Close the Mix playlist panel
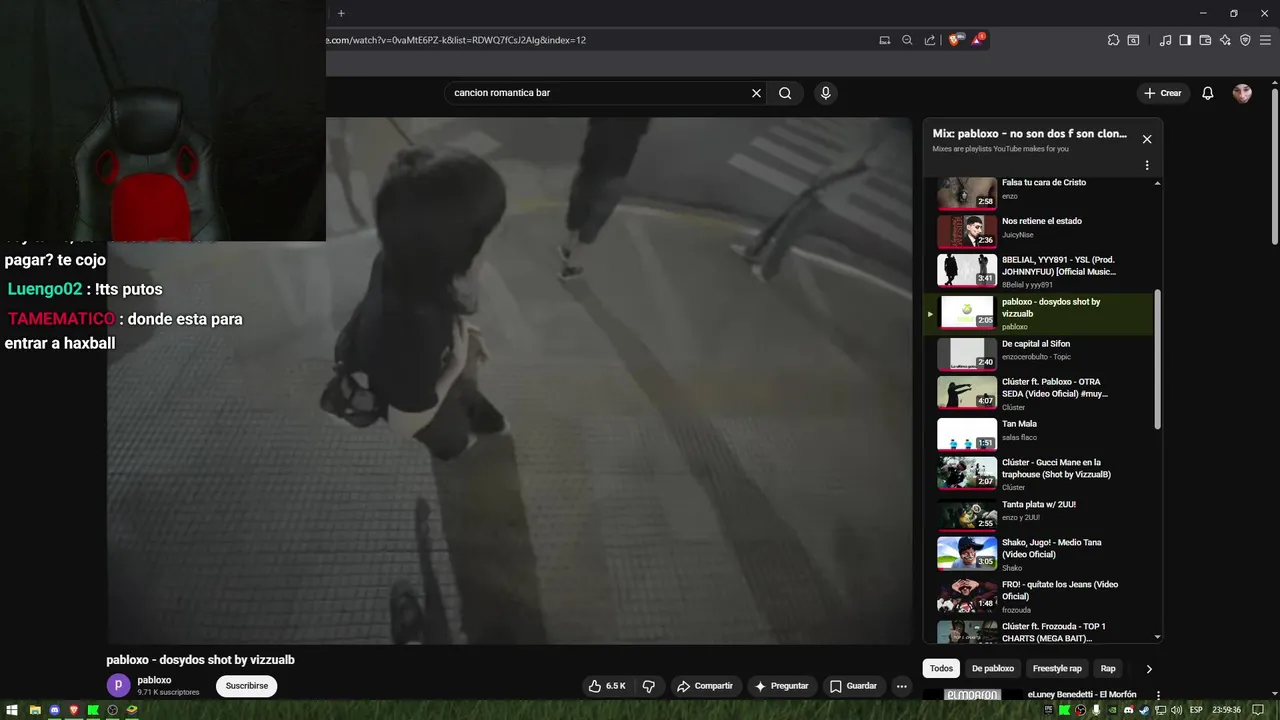 [1147, 139]
